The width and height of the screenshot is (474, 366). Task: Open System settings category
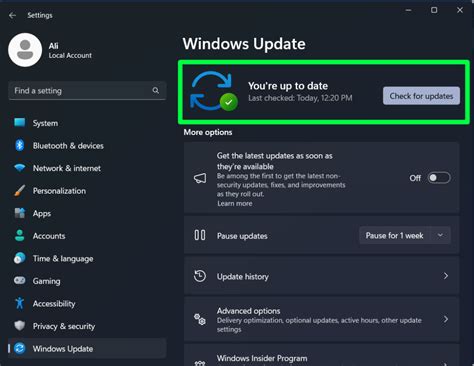[87, 123]
